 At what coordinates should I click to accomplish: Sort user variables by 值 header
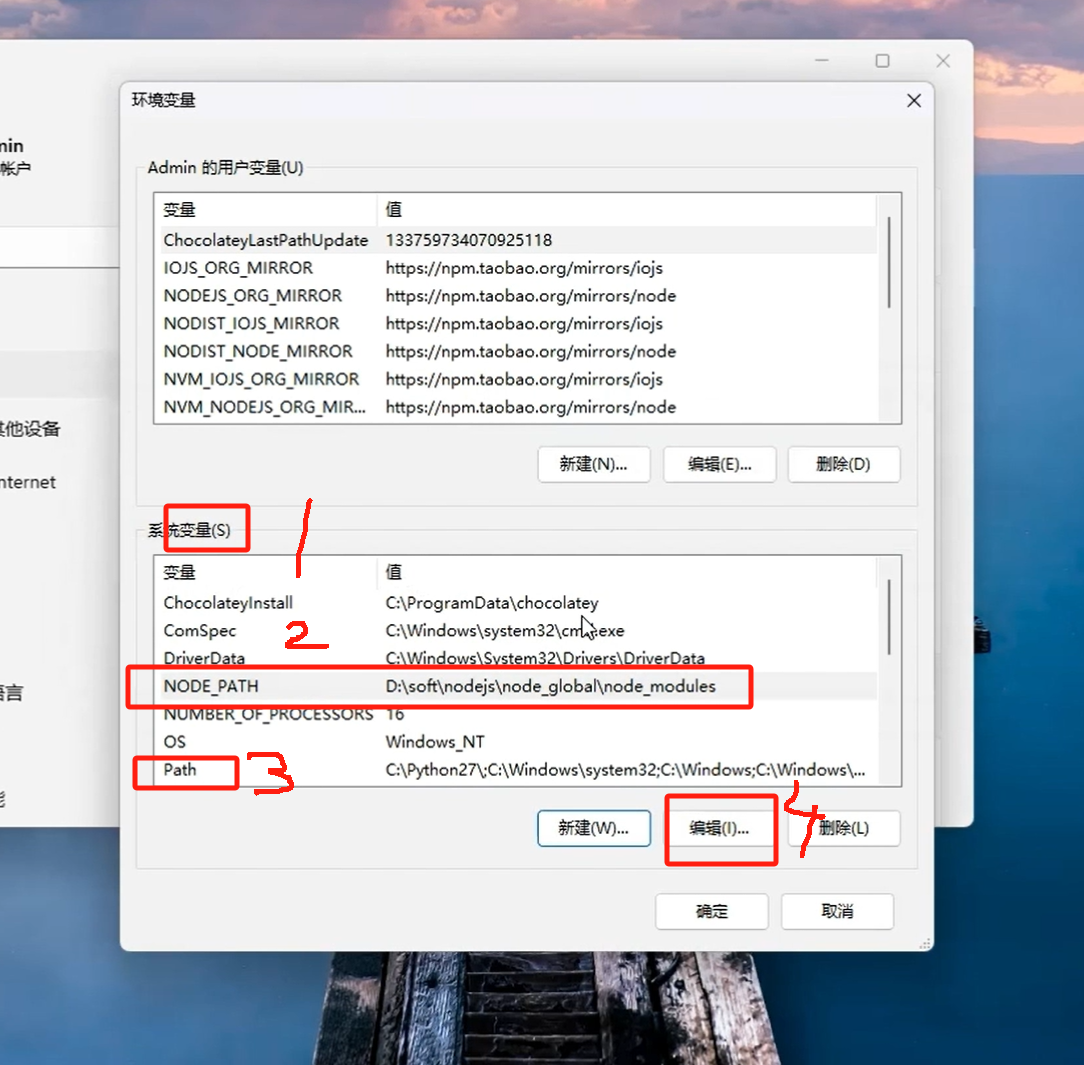coord(626,209)
